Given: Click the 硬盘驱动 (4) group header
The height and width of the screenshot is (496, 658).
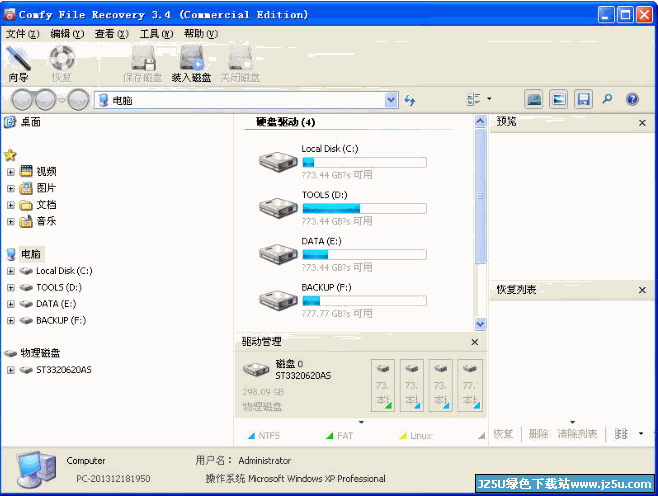Looking at the screenshot, I should [x=285, y=122].
